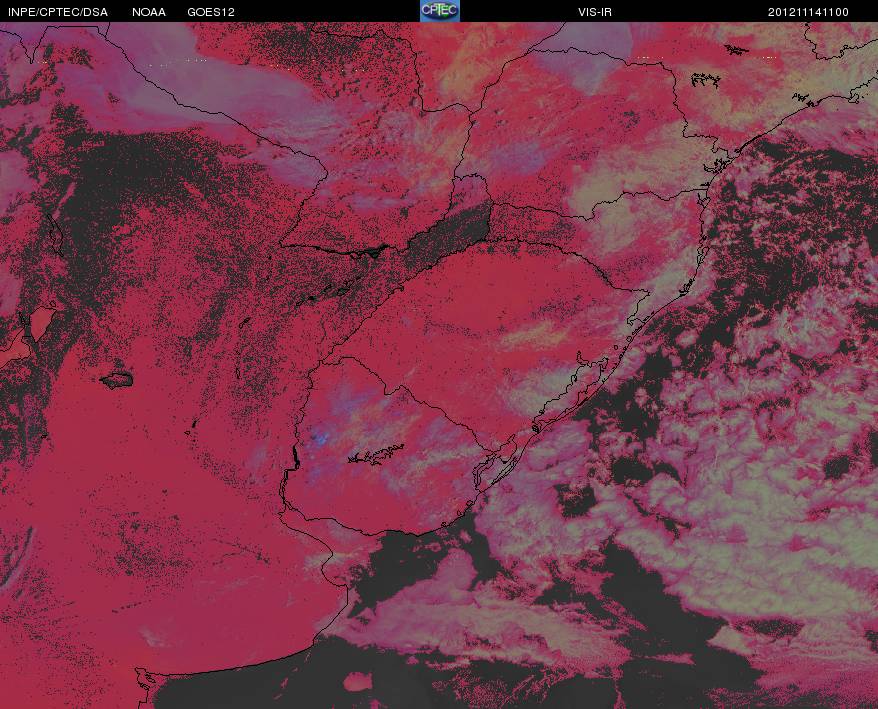The image size is (878, 709).
Task: Click the GOES12 satellite label
Action: (211, 12)
